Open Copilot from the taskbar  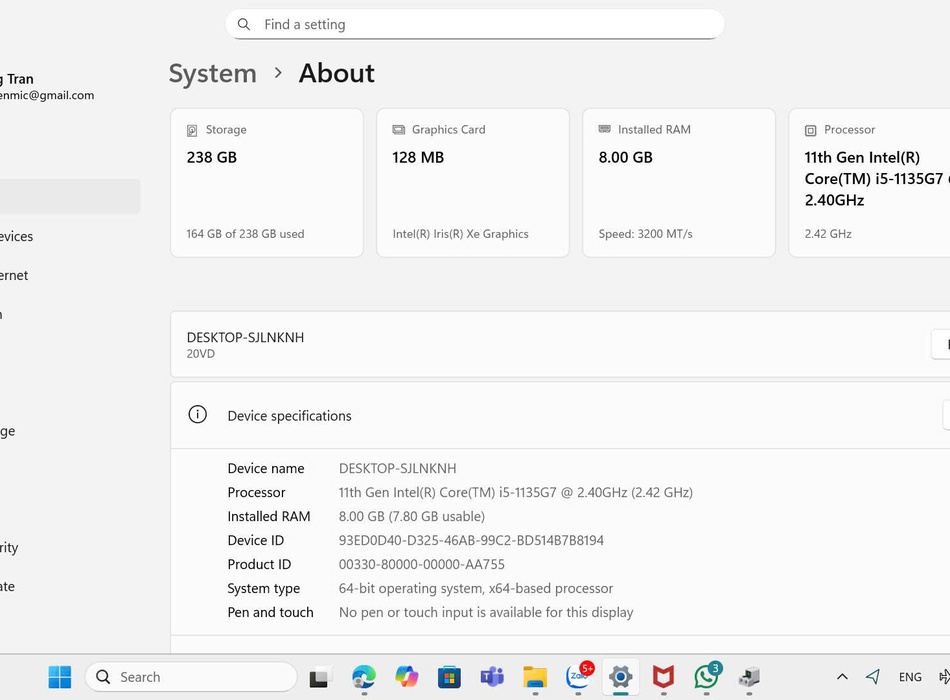click(x=406, y=677)
